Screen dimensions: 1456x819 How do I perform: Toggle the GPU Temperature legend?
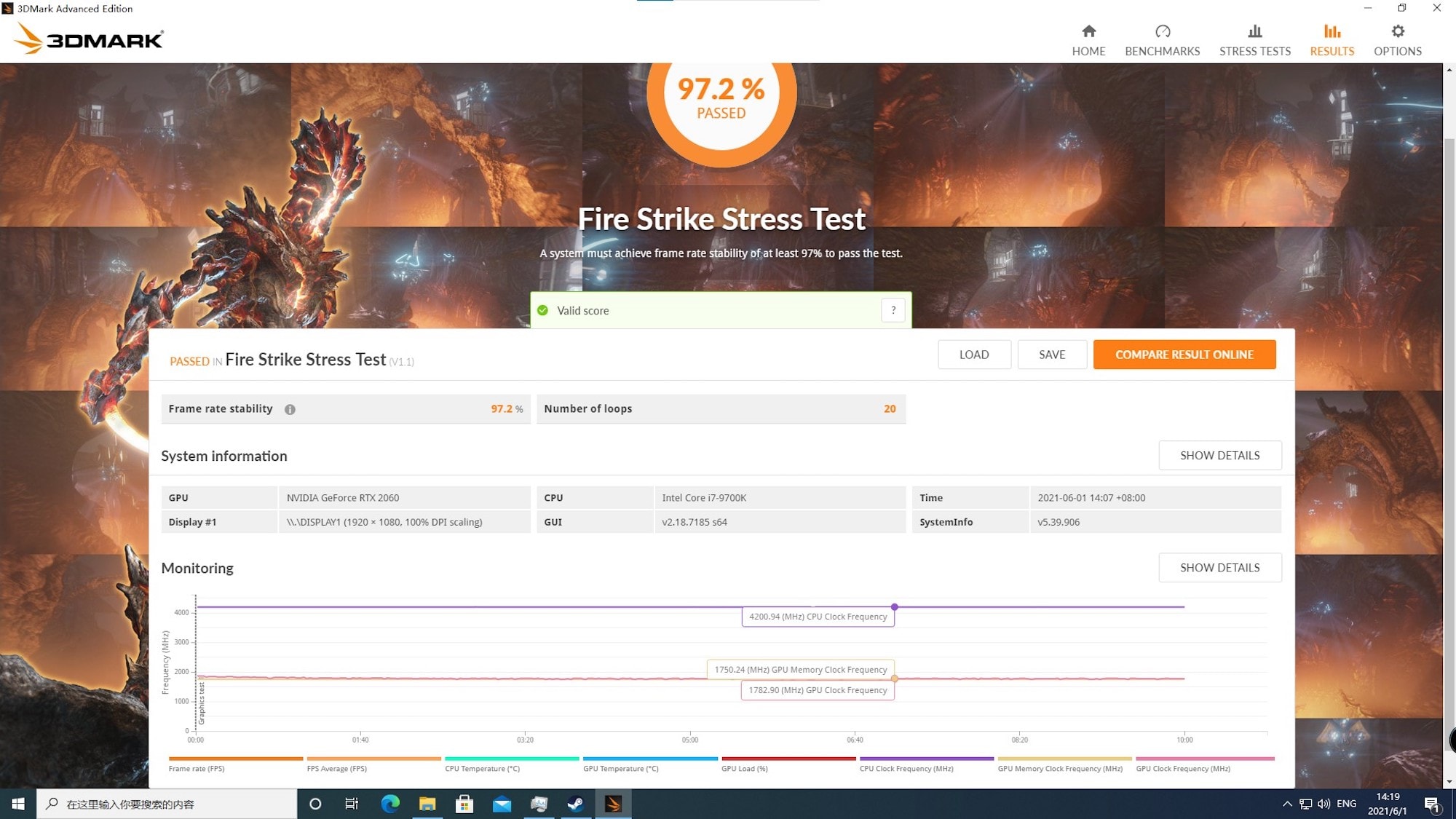[650, 764]
